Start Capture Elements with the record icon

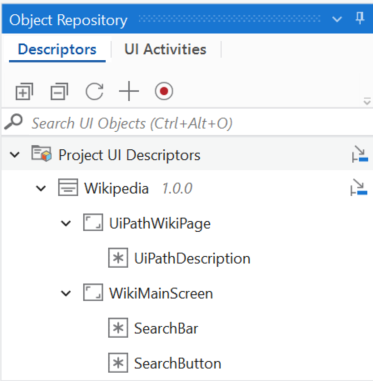tap(164, 91)
